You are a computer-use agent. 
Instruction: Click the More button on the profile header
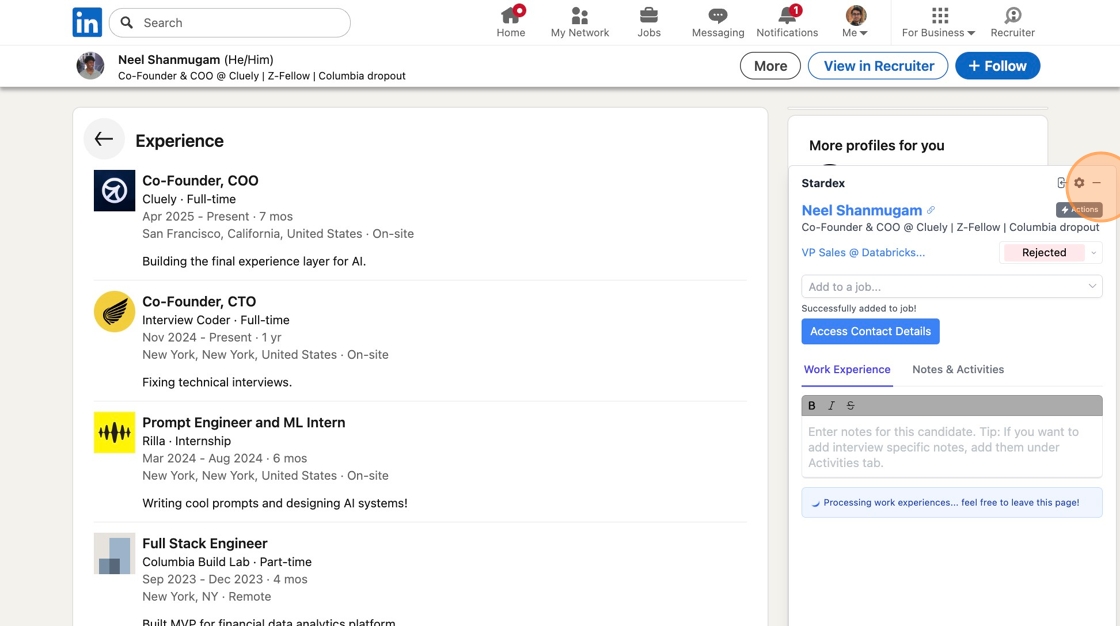pyautogui.click(x=770, y=66)
